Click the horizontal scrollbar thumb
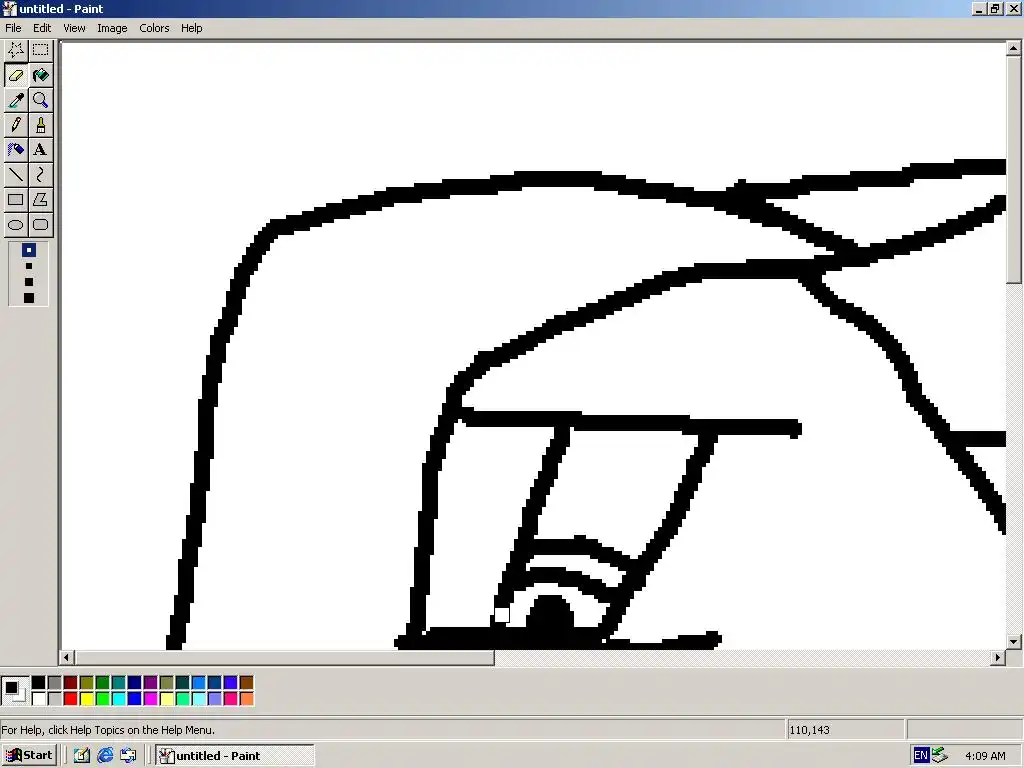This screenshot has width=1024, height=768. pyautogui.click(x=284, y=658)
